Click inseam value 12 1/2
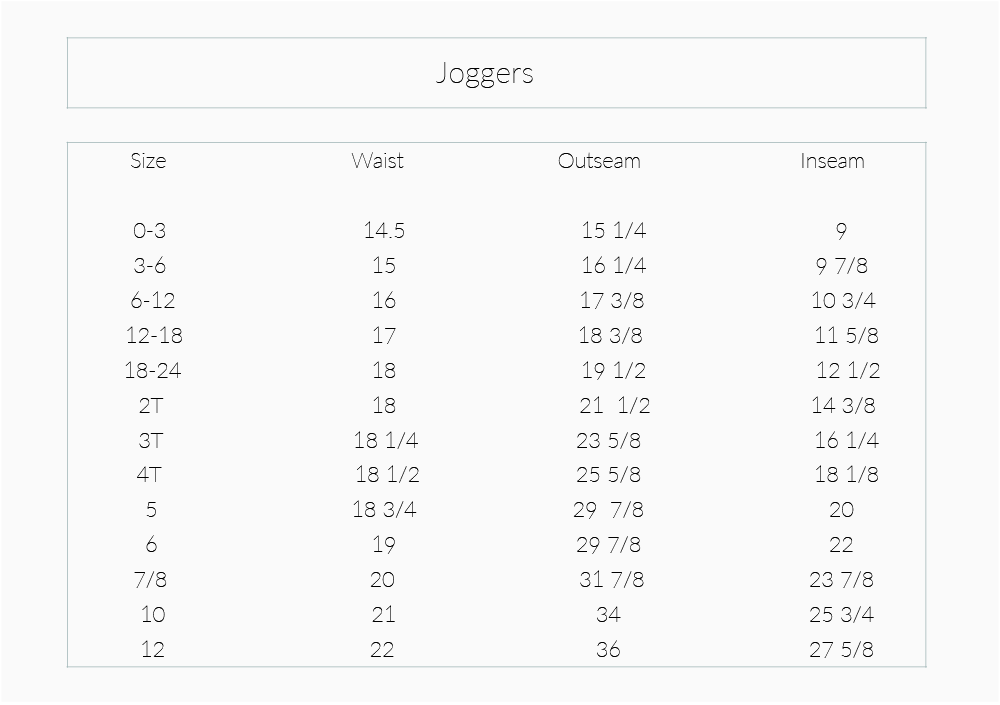 [848, 371]
